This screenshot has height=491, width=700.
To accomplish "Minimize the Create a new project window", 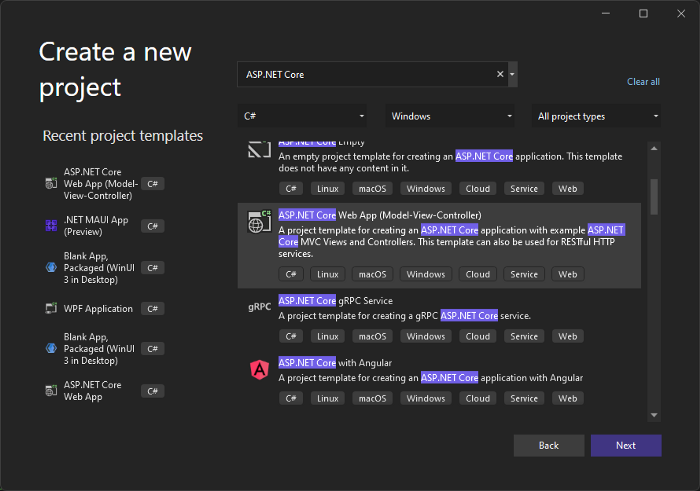I will coord(606,13).
